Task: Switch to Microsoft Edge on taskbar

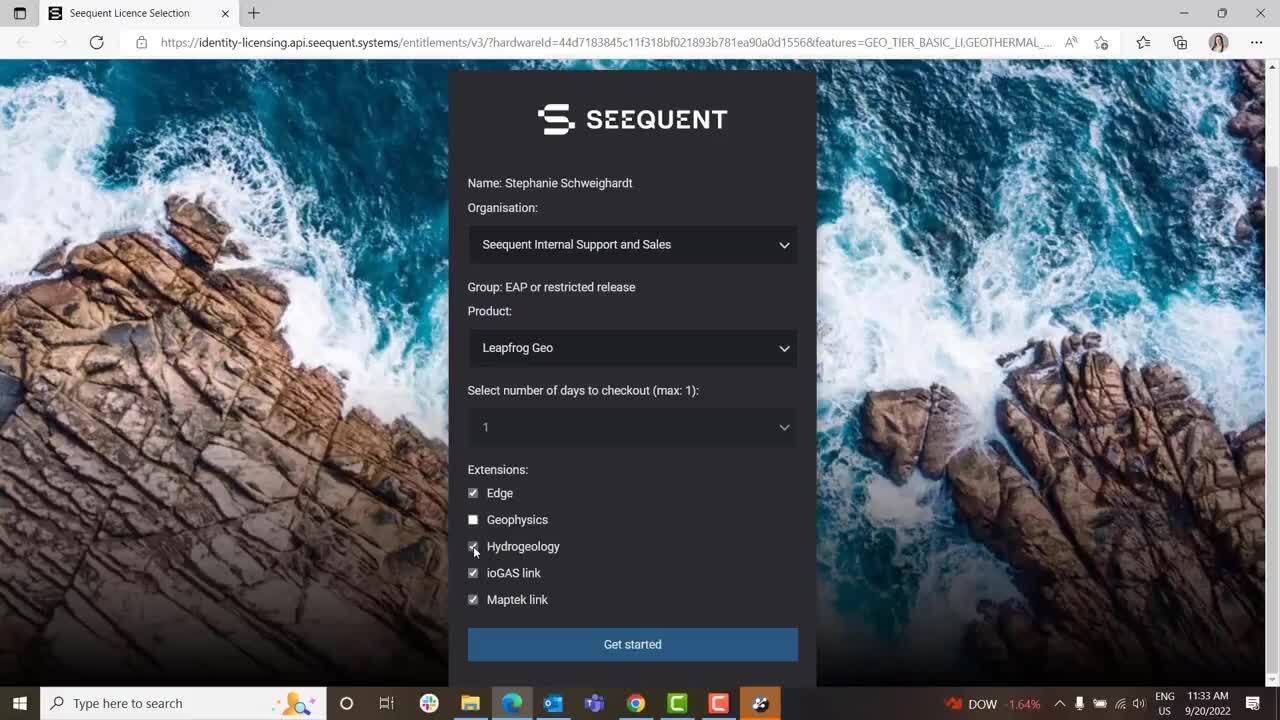Action: [511, 703]
